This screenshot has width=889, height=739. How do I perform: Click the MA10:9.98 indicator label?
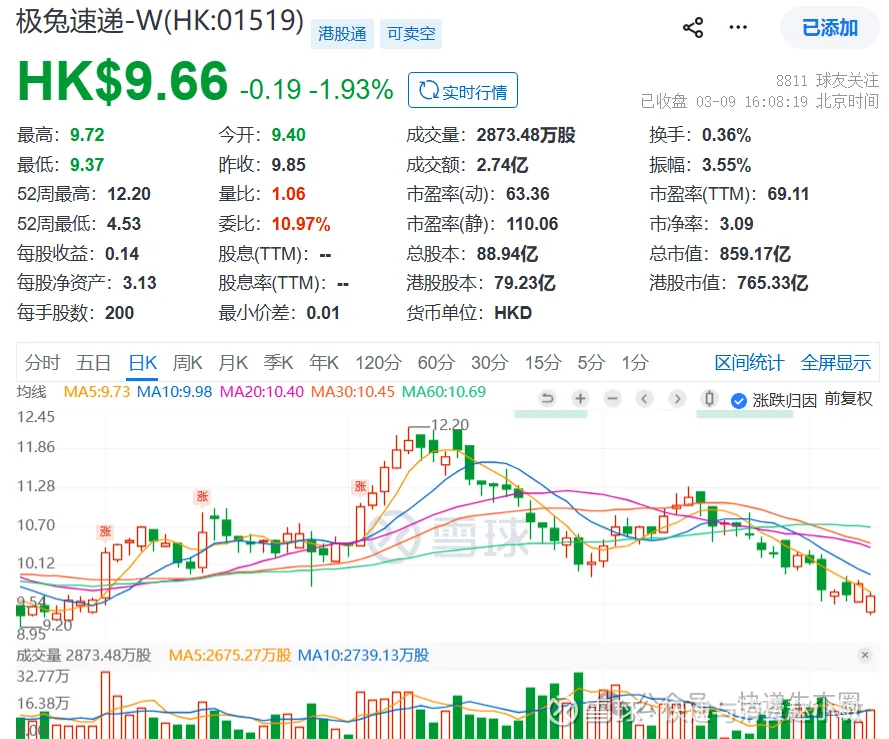click(x=175, y=392)
